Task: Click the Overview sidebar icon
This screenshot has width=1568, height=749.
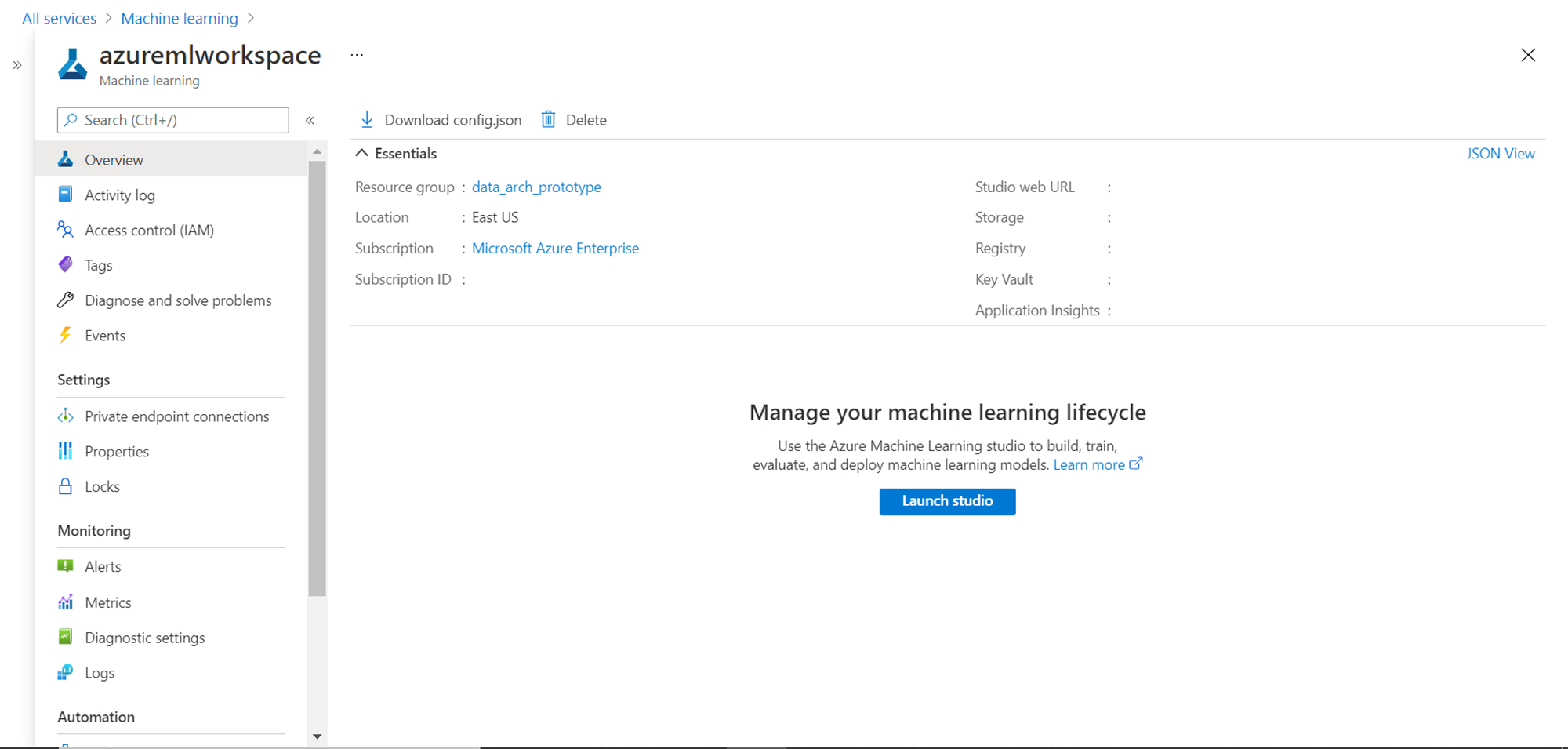Action: click(66, 159)
